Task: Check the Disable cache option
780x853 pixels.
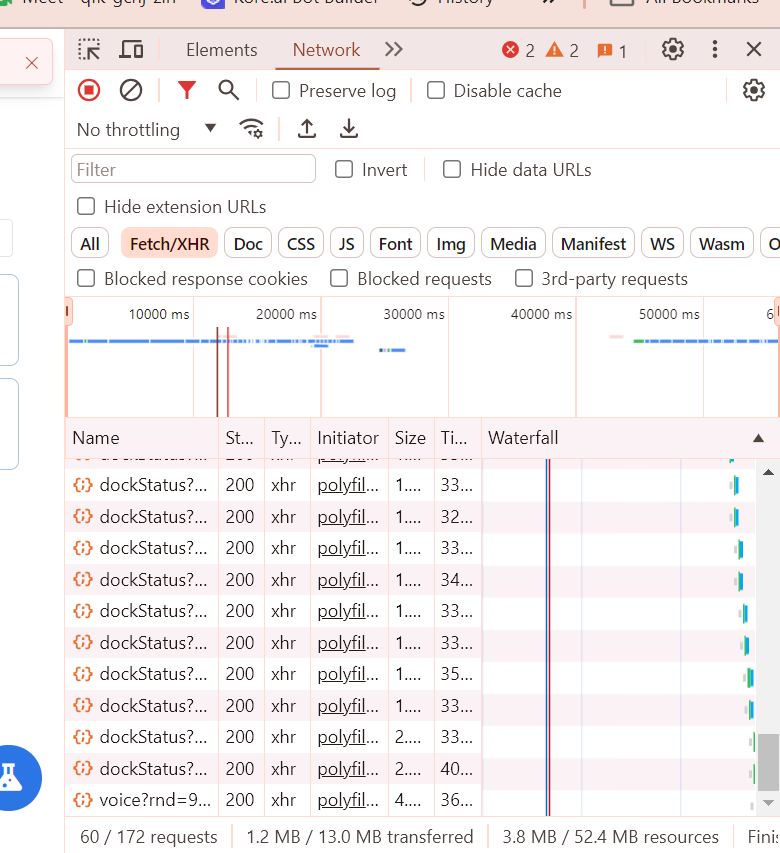Action: [436, 91]
